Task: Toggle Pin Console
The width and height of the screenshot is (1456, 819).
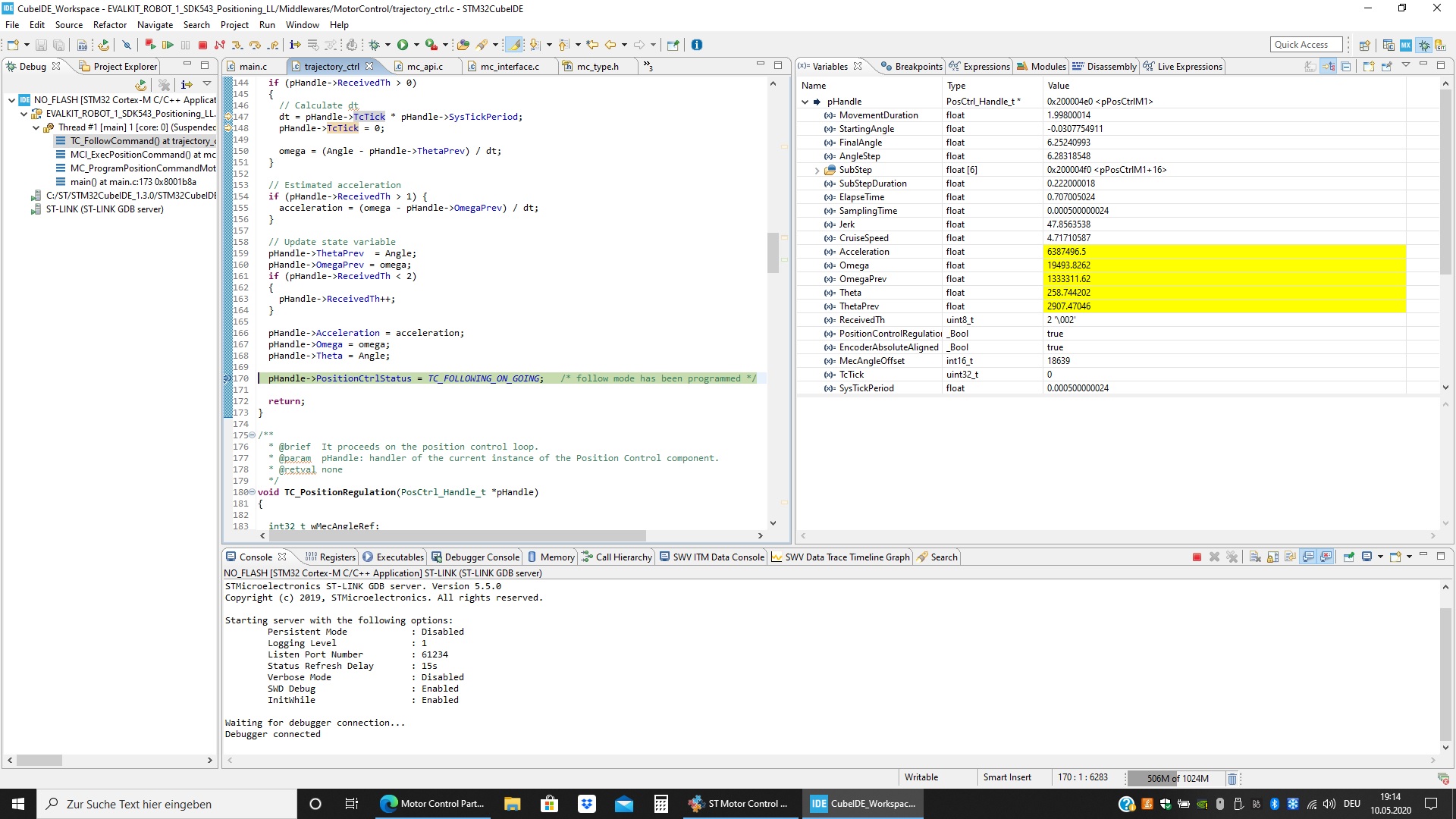Action: [x=1348, y=557]
